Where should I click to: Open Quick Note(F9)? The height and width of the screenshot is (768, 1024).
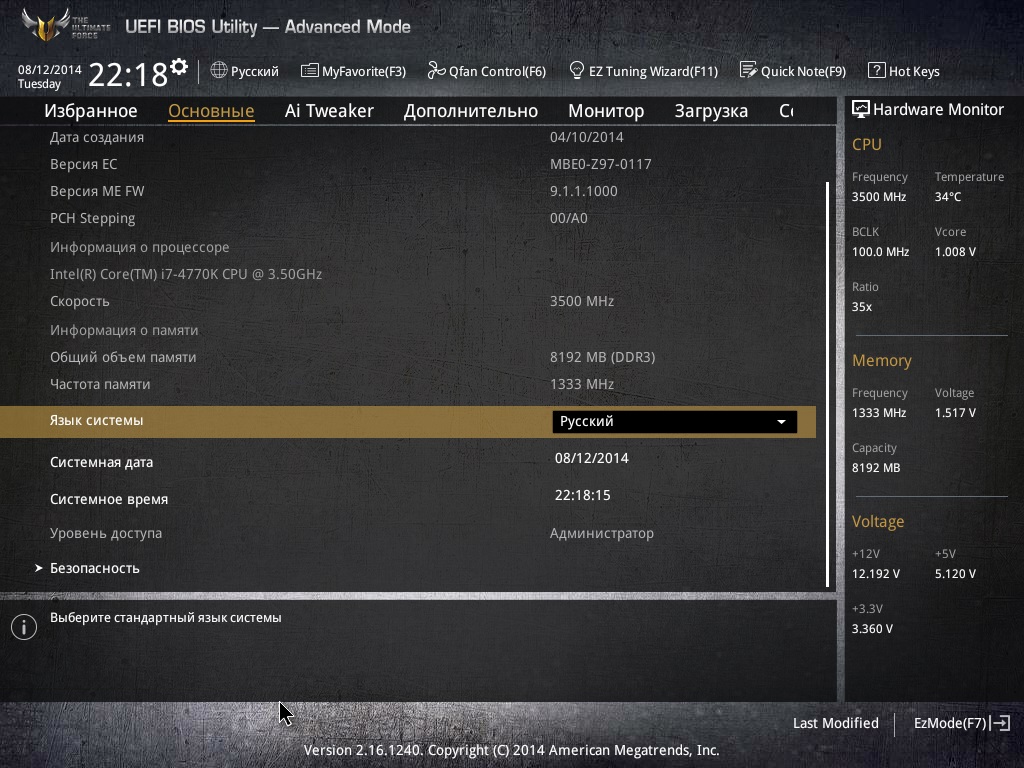pyautogui.click(x=793, y=71)
